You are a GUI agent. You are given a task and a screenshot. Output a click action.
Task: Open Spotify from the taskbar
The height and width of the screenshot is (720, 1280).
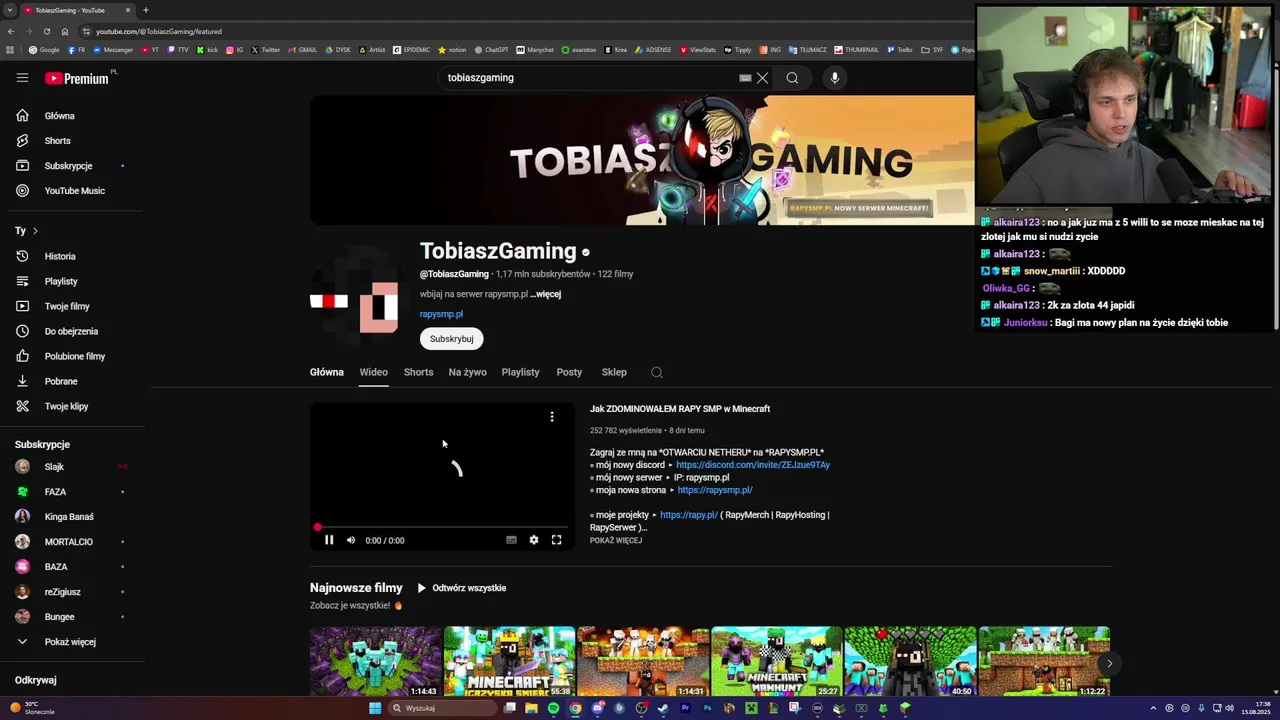(553, 708)
